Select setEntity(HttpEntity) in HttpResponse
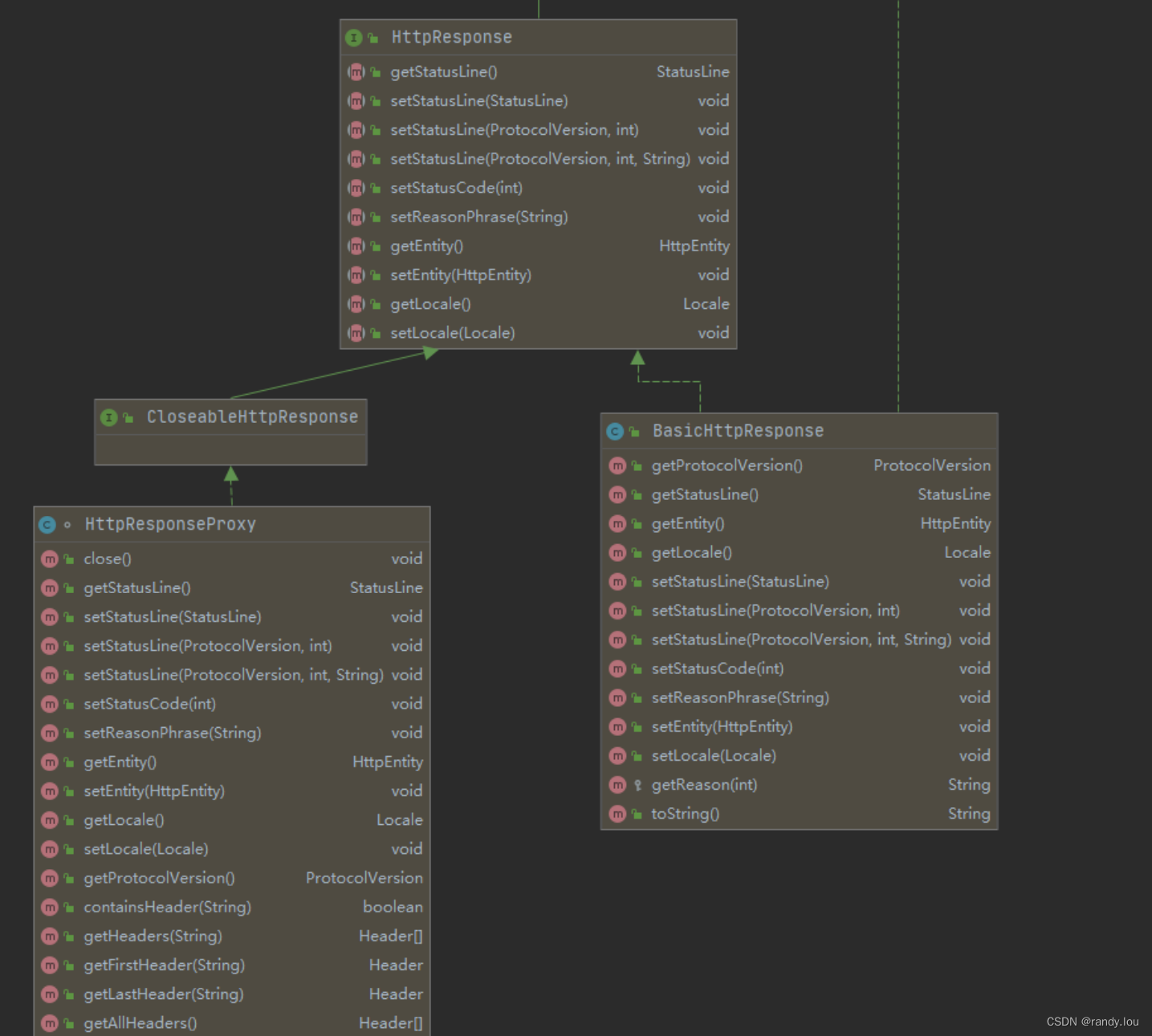Viewport: 1152px width, 1036px height. pyautogui.click(x=461, y=275)
